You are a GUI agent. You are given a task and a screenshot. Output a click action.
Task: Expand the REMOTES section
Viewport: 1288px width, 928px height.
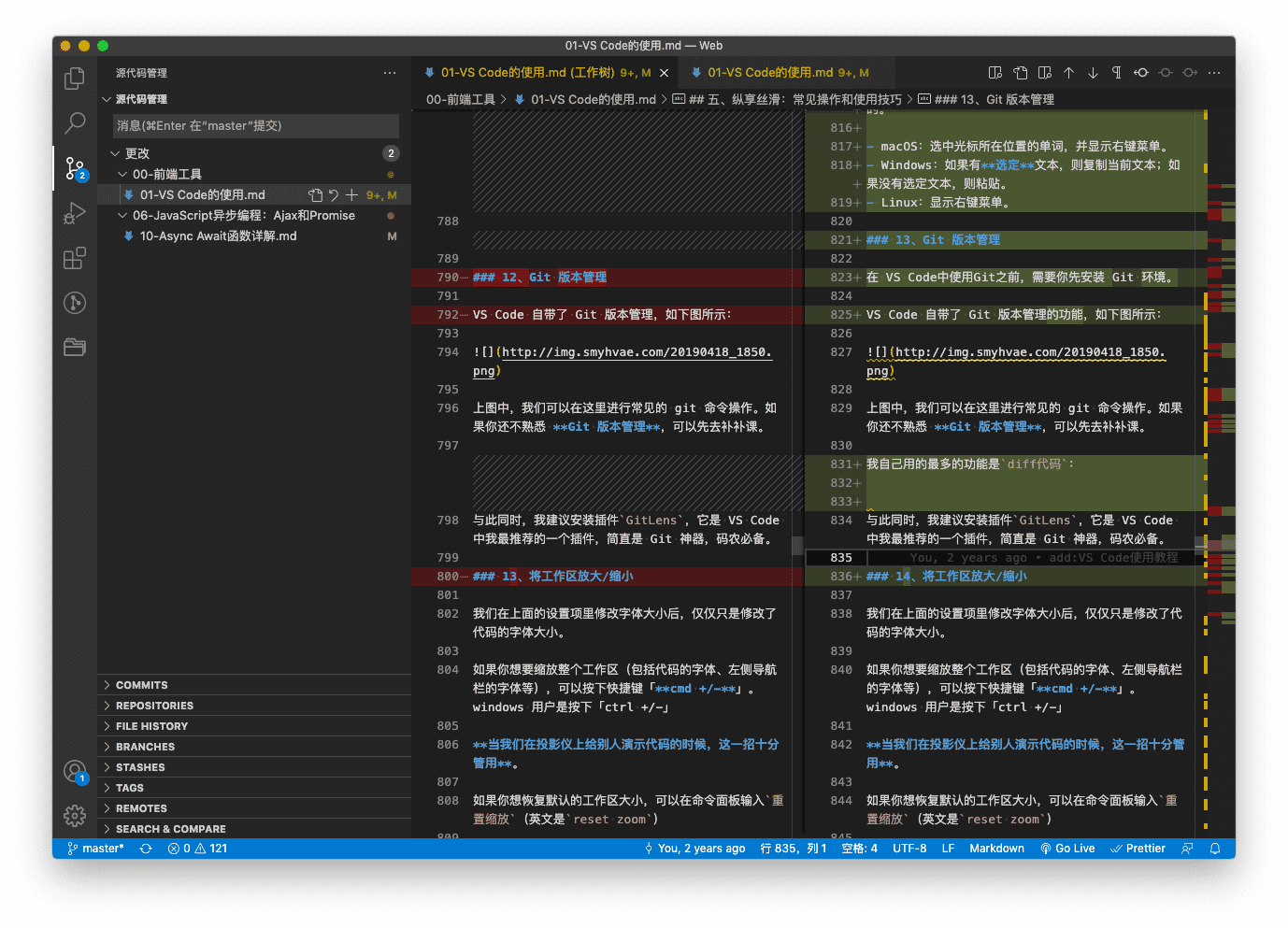[254, 808]
